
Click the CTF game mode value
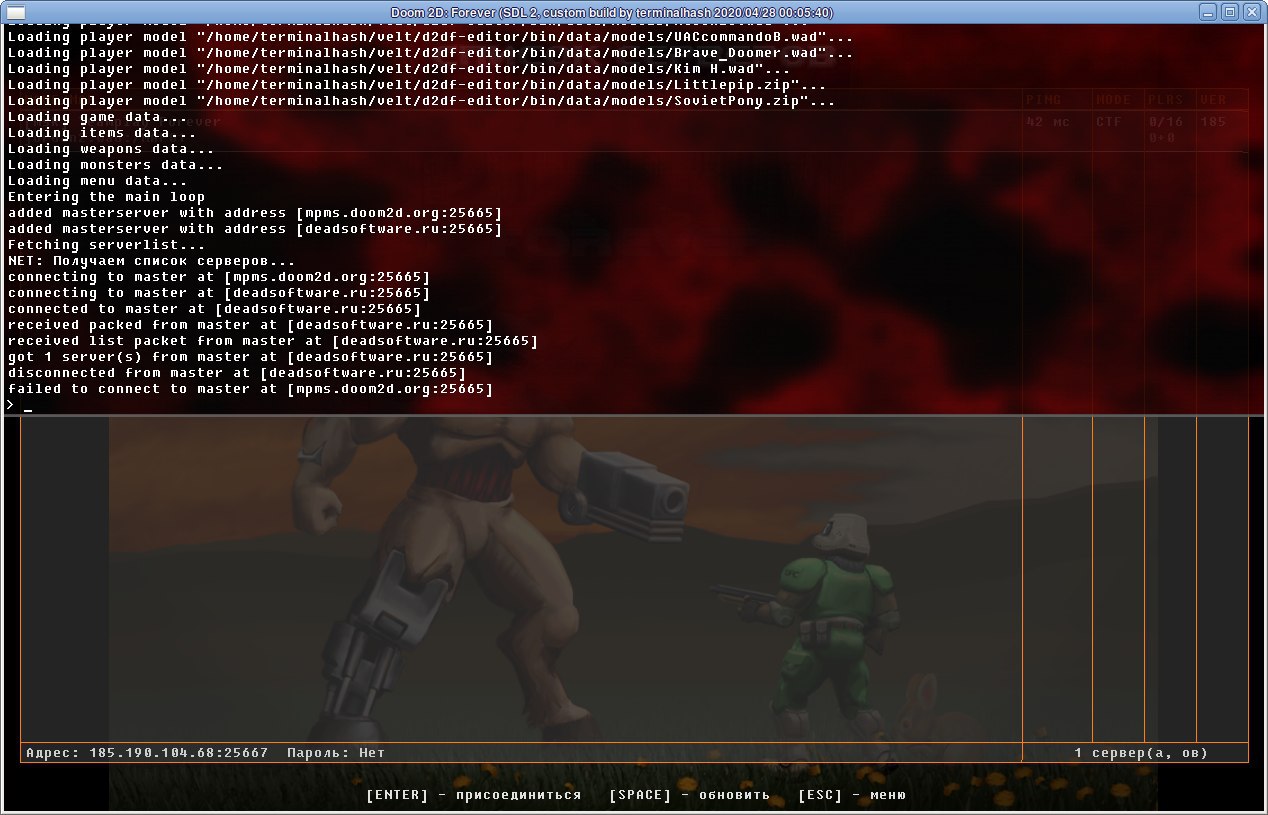[1109, 122]
